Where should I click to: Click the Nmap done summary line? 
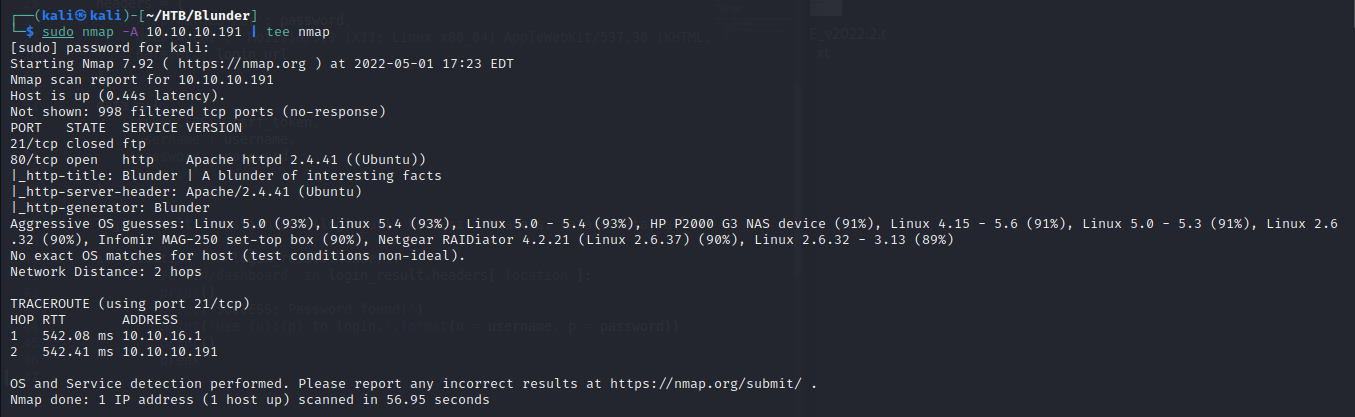(x=250, y=400)
